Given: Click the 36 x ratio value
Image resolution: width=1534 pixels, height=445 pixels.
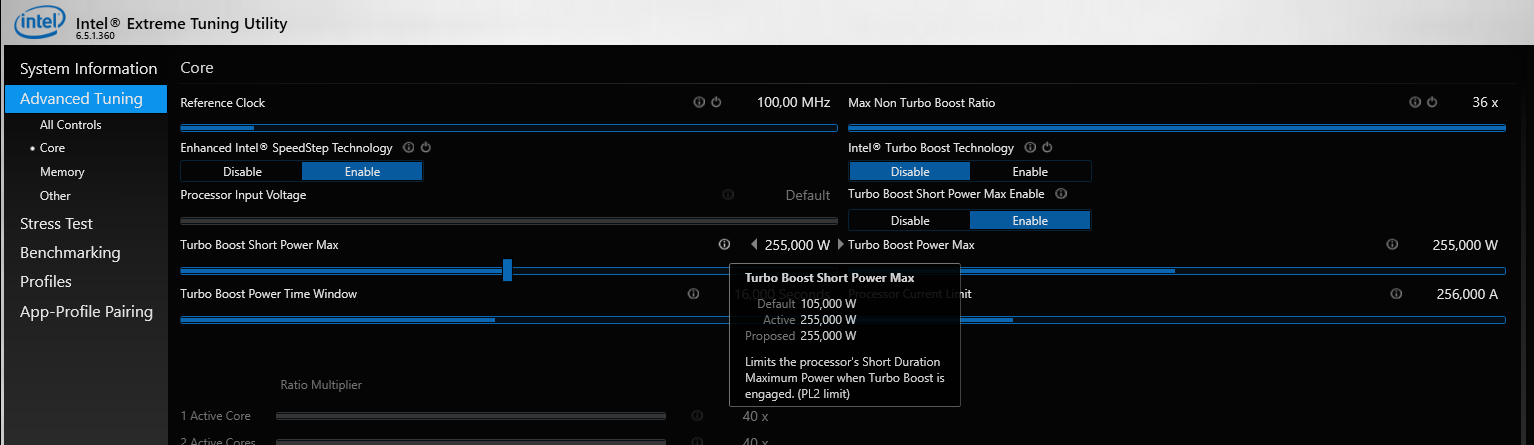Looking at the screenshot, I should (x=1485, y=102).
